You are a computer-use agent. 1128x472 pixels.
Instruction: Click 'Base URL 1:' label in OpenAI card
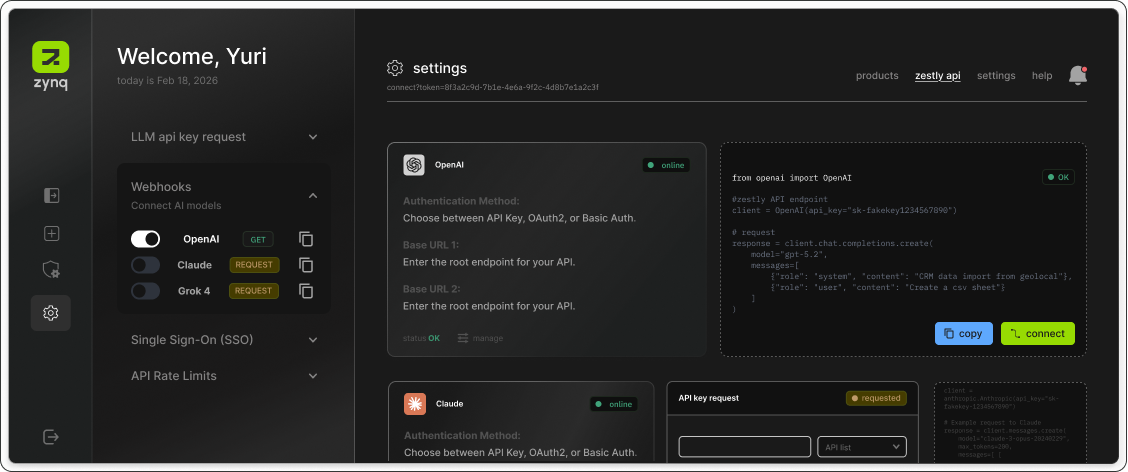pyautogui.click(x=432, y=245)
